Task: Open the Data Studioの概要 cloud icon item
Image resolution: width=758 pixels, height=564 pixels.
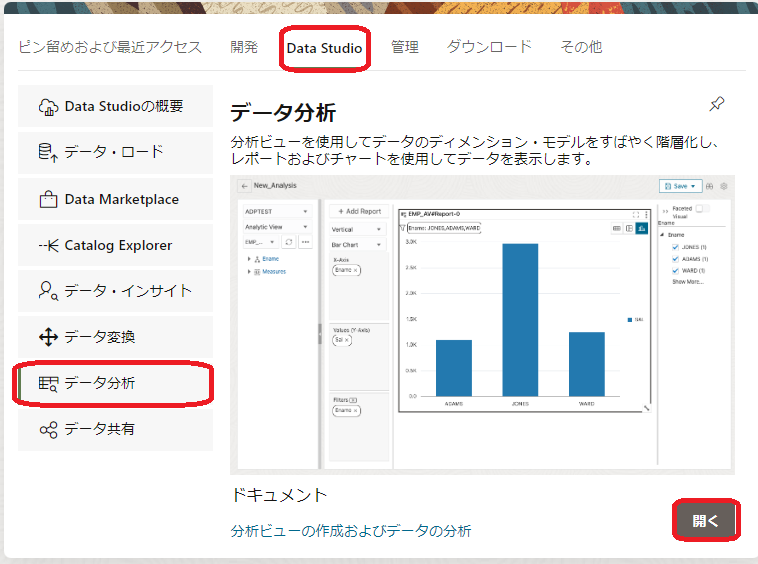Action: coord(48,107)
